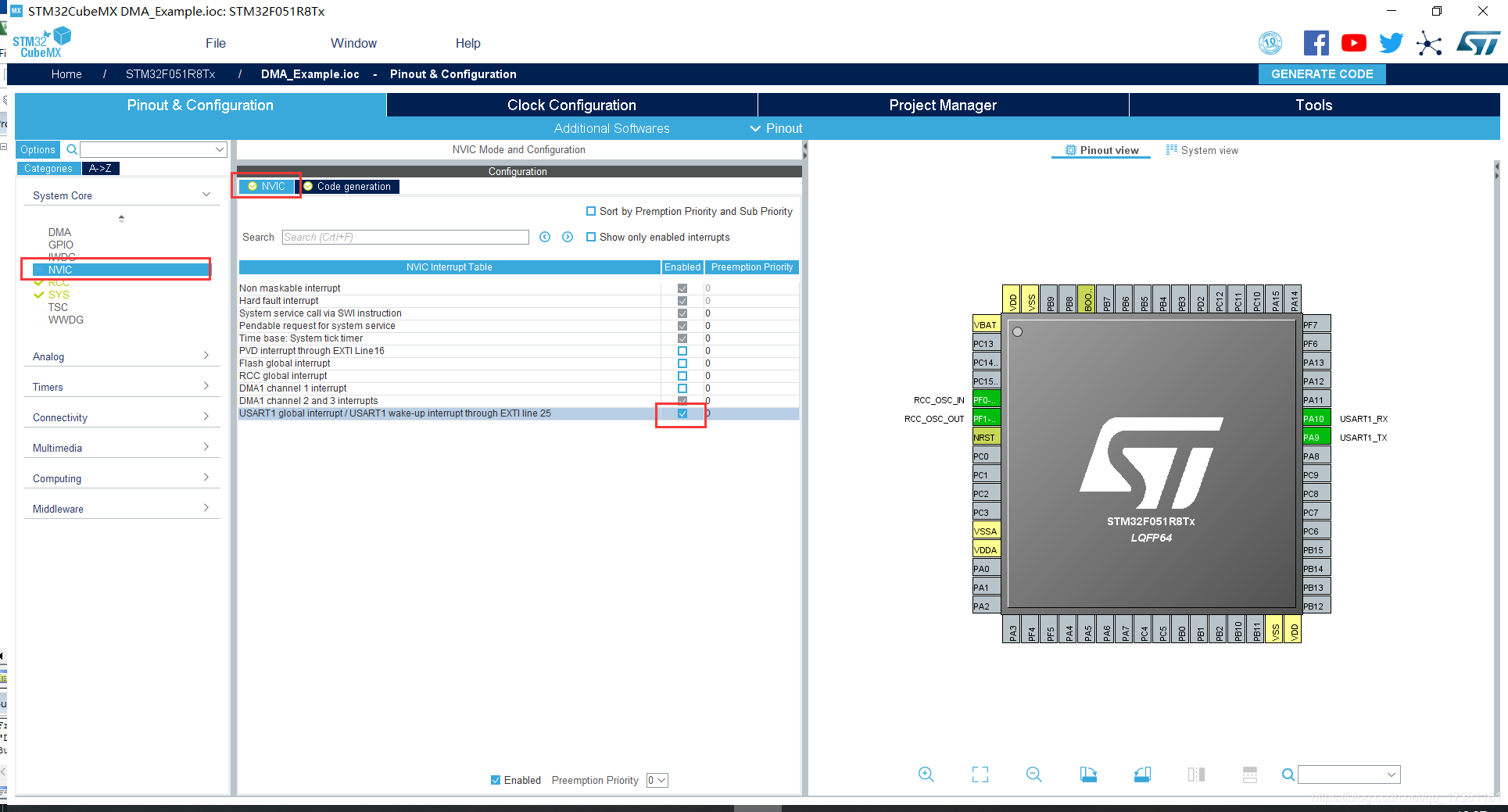The height and width of the screenshot is (812, 1508).
Task: Enable Sort by Premption Priority and Sub Priority
Action: point(591,211)
